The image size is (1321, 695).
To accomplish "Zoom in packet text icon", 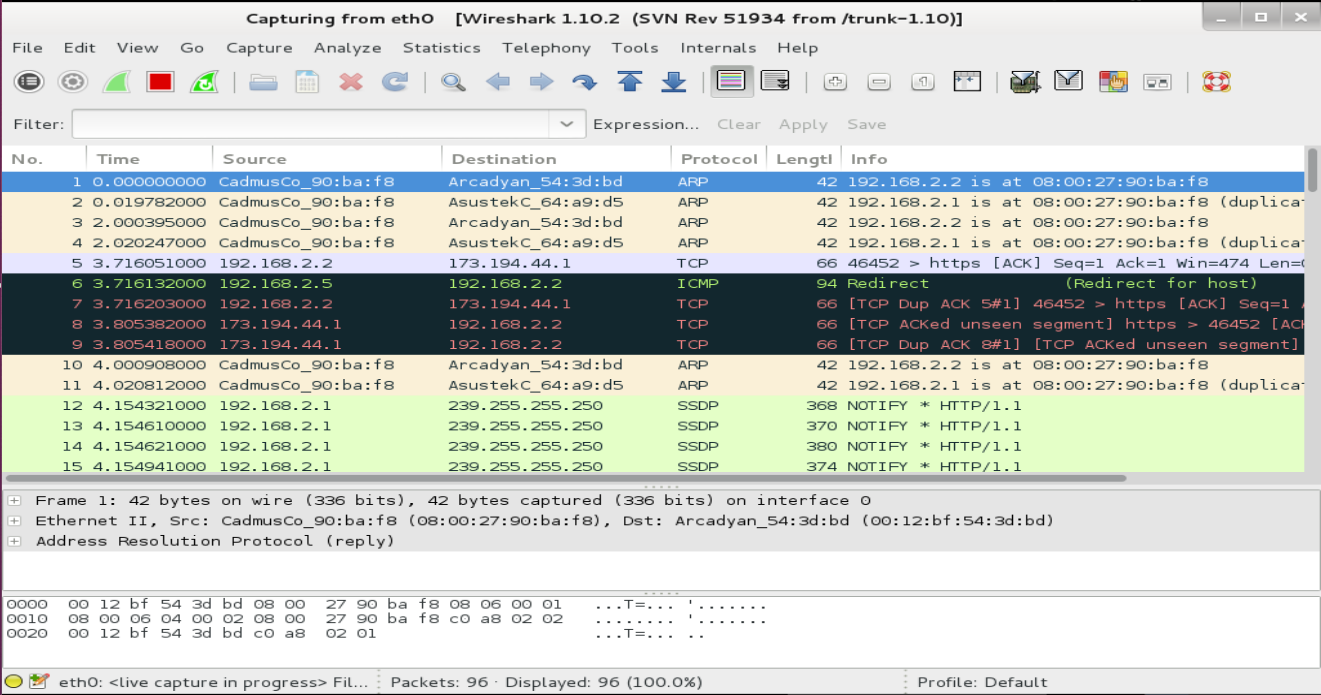I will click(x=835, y=82).
